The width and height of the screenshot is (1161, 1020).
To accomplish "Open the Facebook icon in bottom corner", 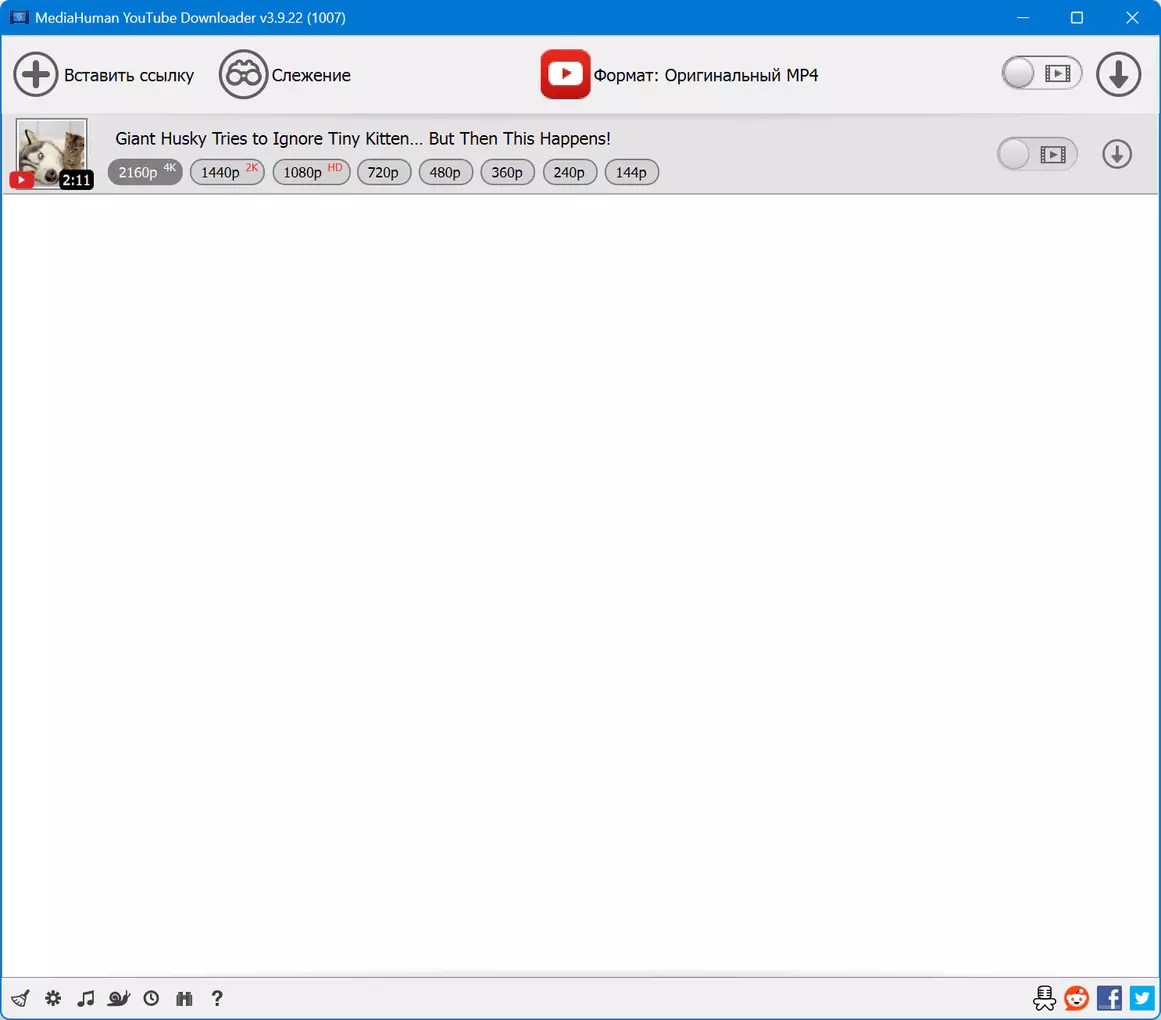I will [1109, 999].
